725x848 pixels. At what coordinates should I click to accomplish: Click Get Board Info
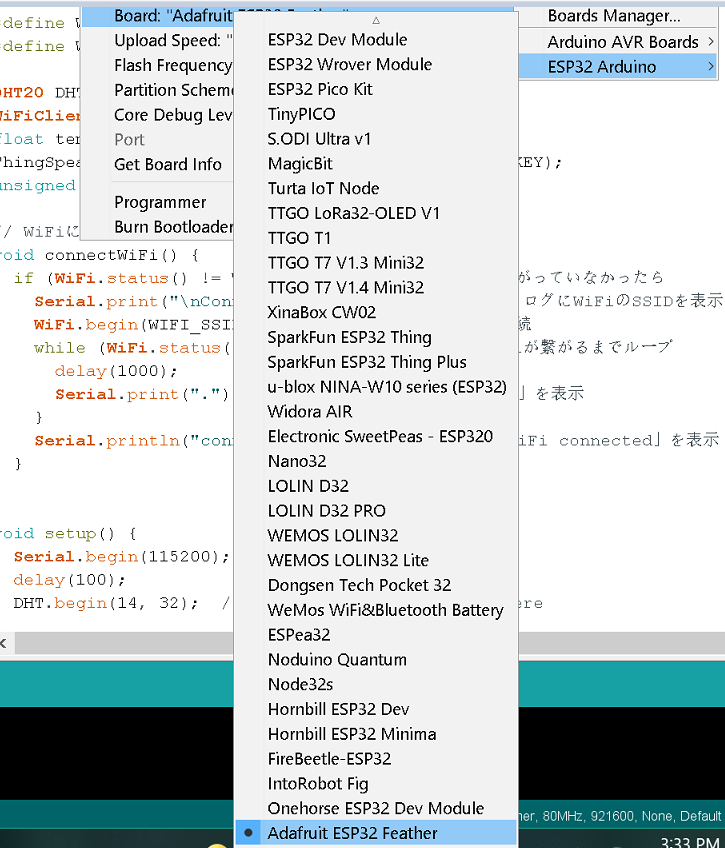pyautogui.click(x=158, y=164)
